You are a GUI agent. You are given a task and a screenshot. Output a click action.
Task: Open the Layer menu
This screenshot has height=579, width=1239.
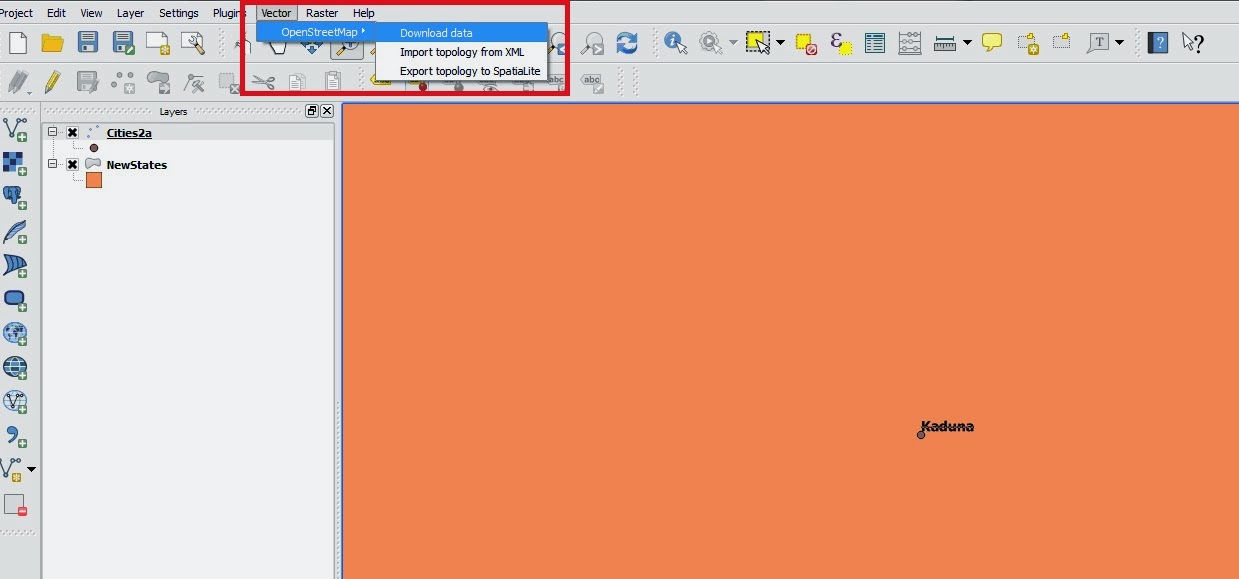click(x=130, y=13)
